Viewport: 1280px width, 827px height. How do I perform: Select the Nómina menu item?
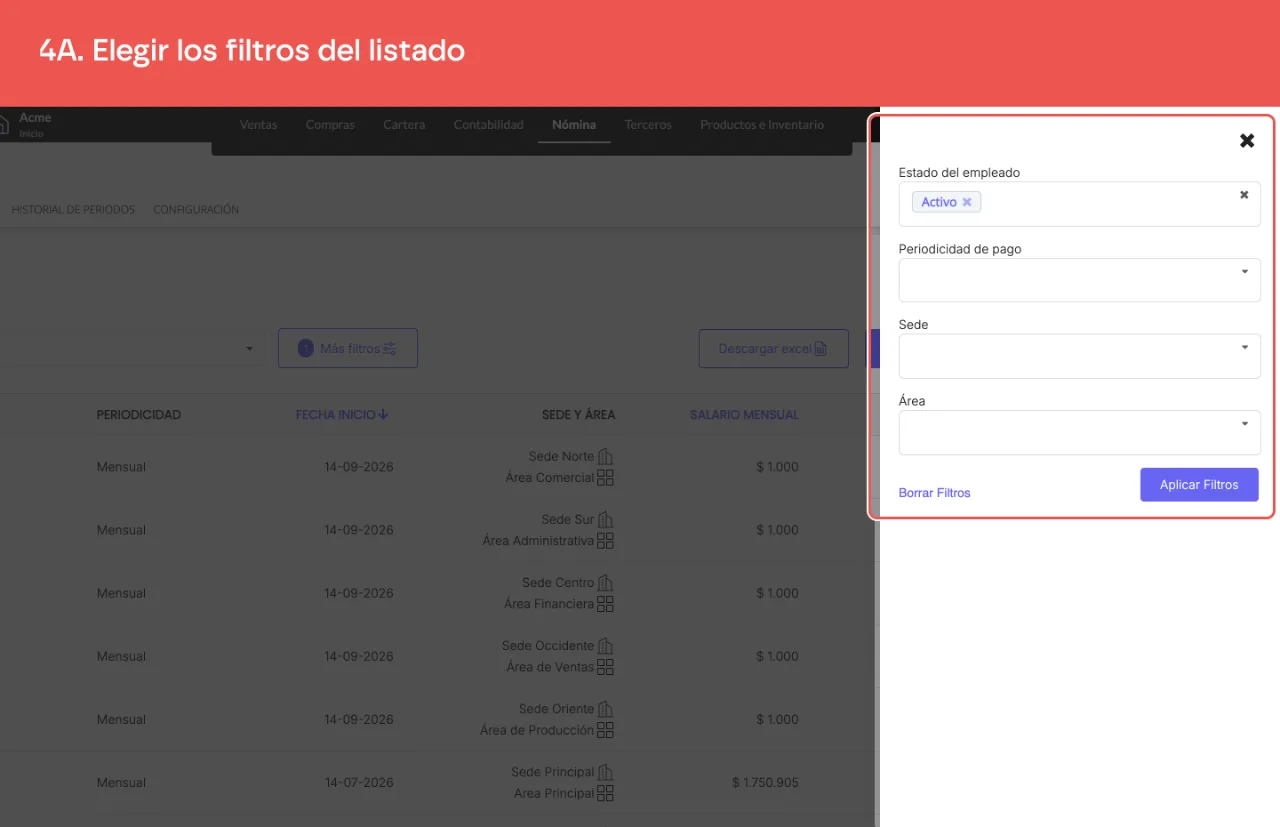click(x=574, y=125)
